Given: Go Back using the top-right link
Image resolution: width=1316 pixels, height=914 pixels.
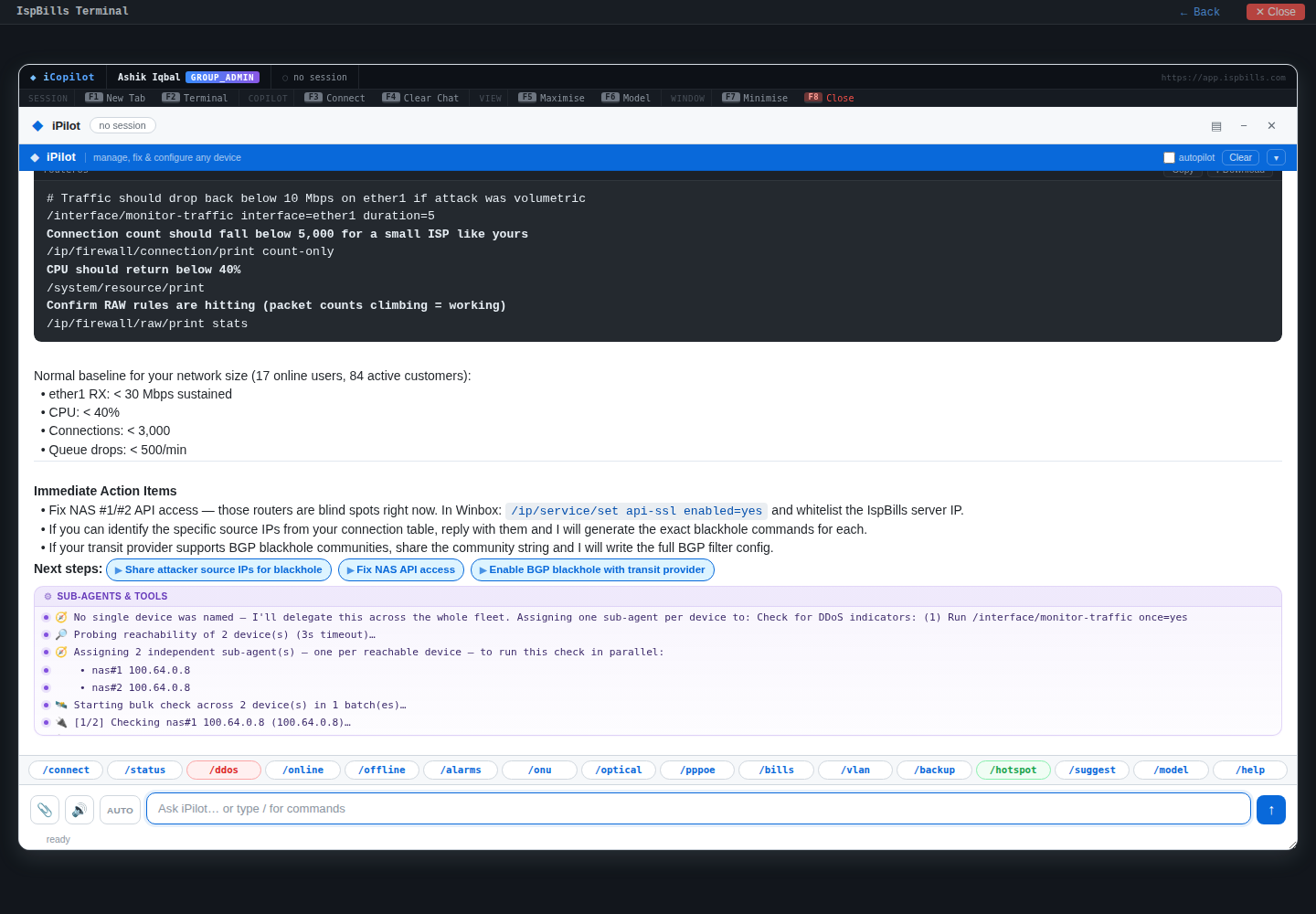Looking at the screenshot, I should (x=1200, y=12).
